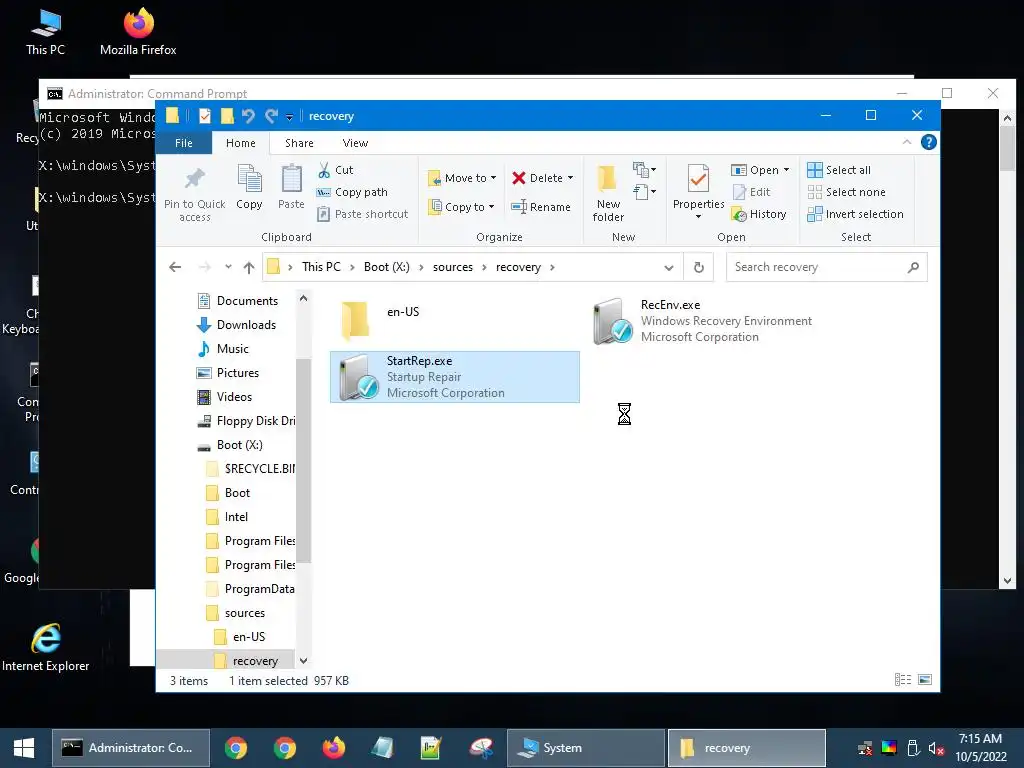Click the Search recovery input box
Viewport: 1024px width, 768px height.
(x=818, y=267)
